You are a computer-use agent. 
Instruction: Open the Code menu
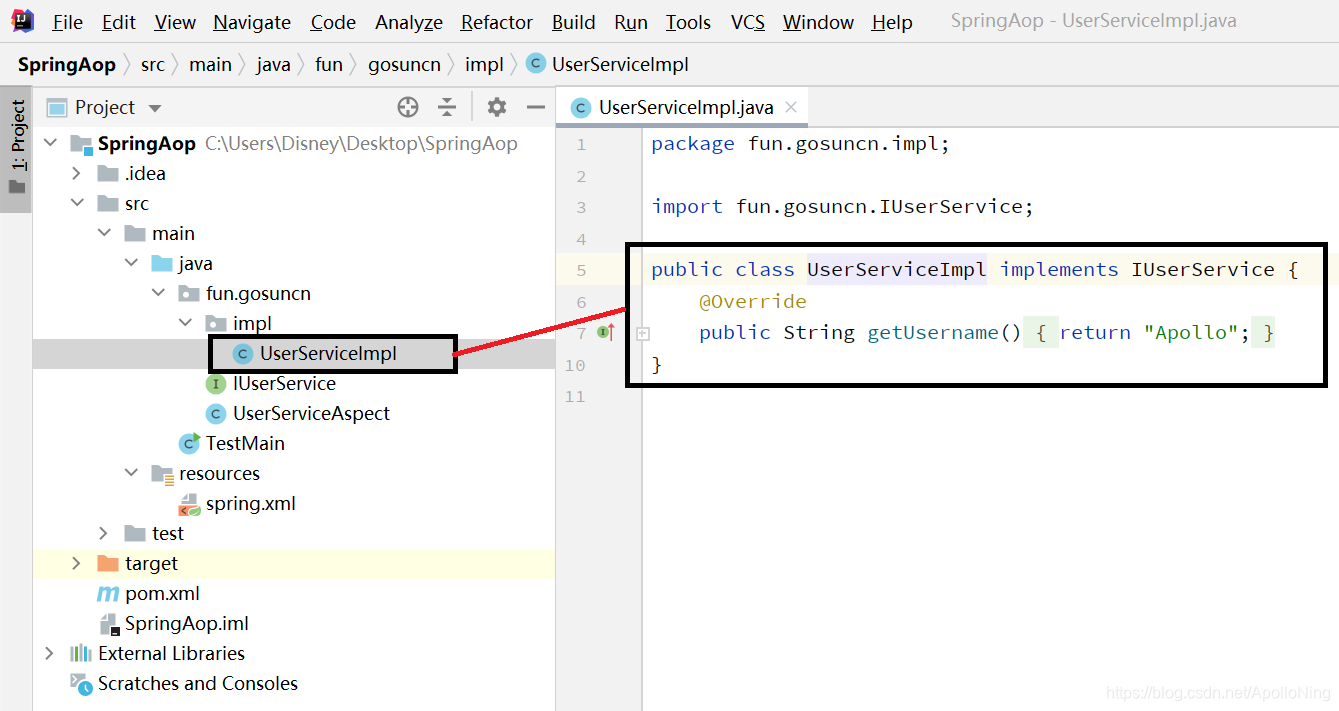pyautogui.click(x=333, y=22)
